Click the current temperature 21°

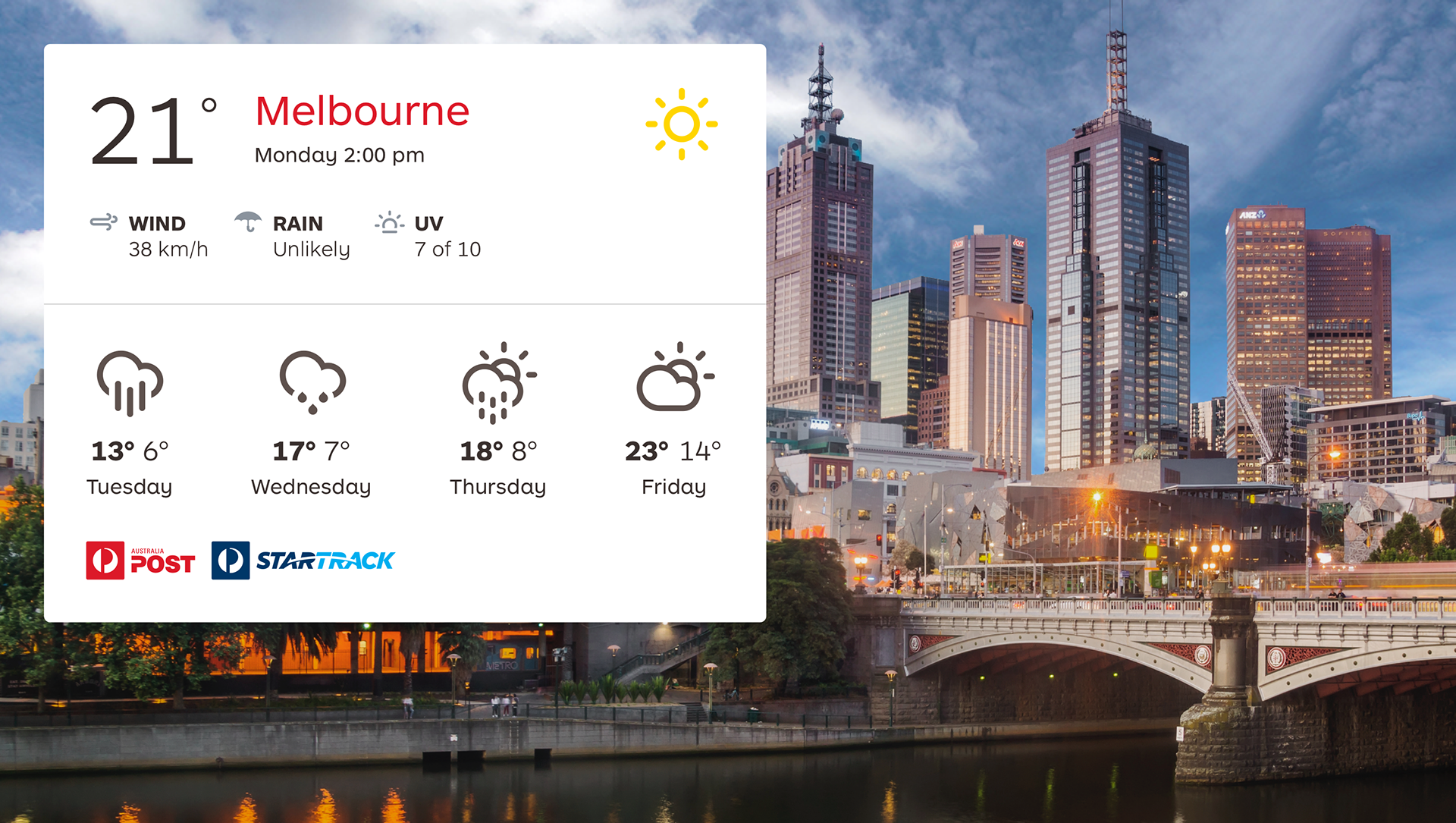pos(154,131)
